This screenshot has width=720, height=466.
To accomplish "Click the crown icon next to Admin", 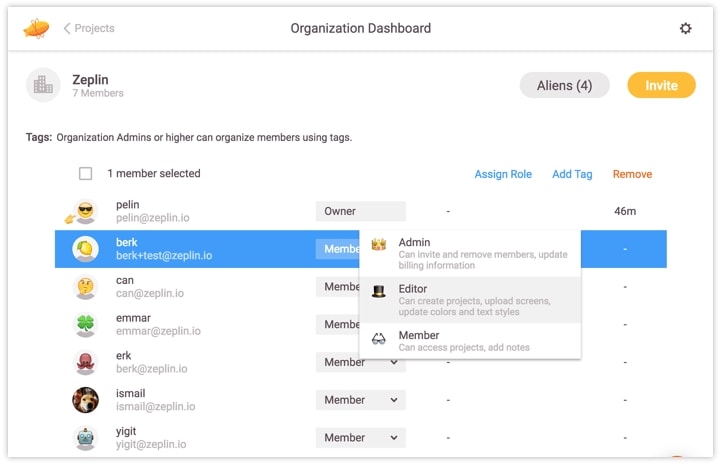I will tap(379, 244).
